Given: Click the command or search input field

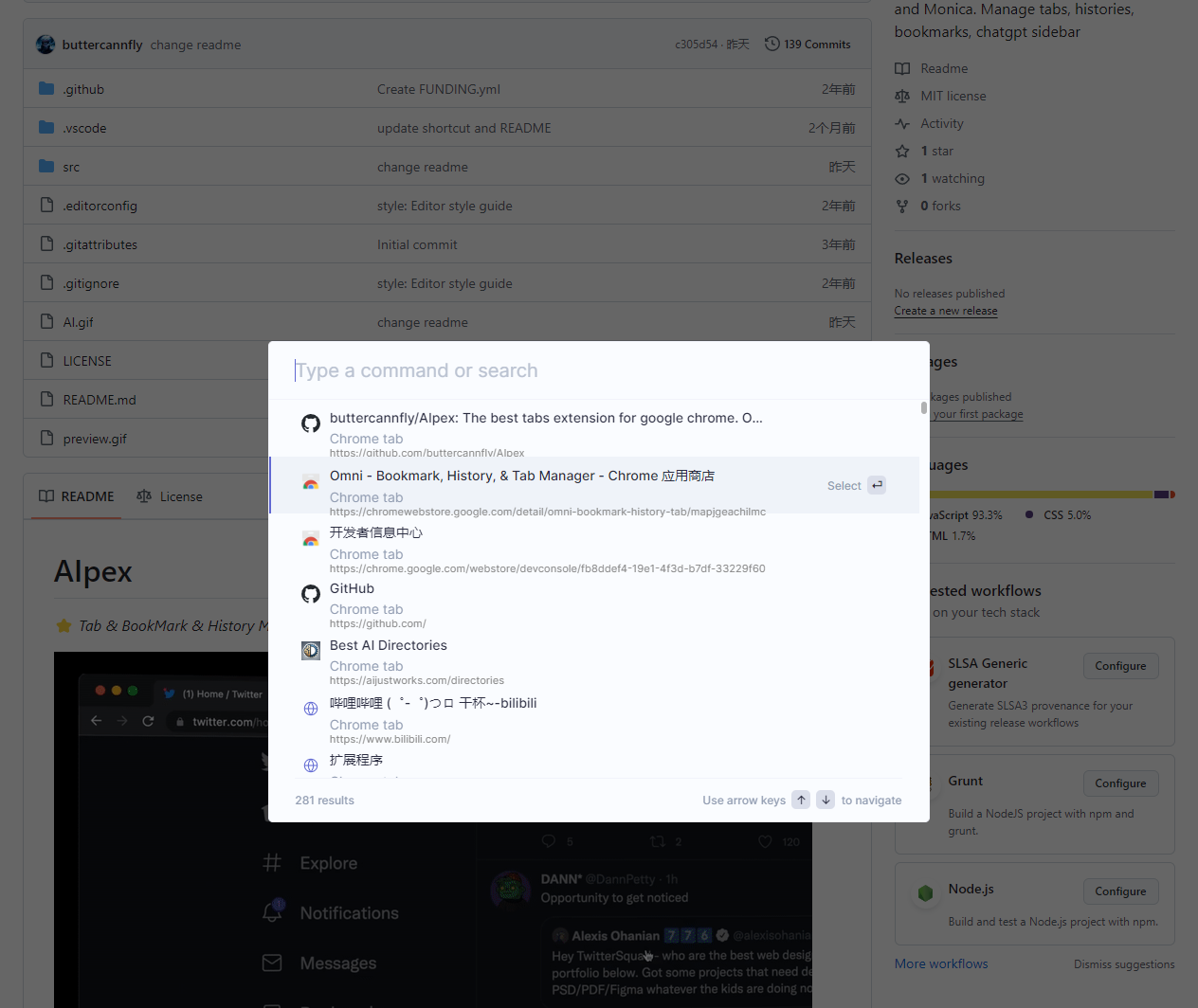Looking at the screenshot, I should click(597, 370).
